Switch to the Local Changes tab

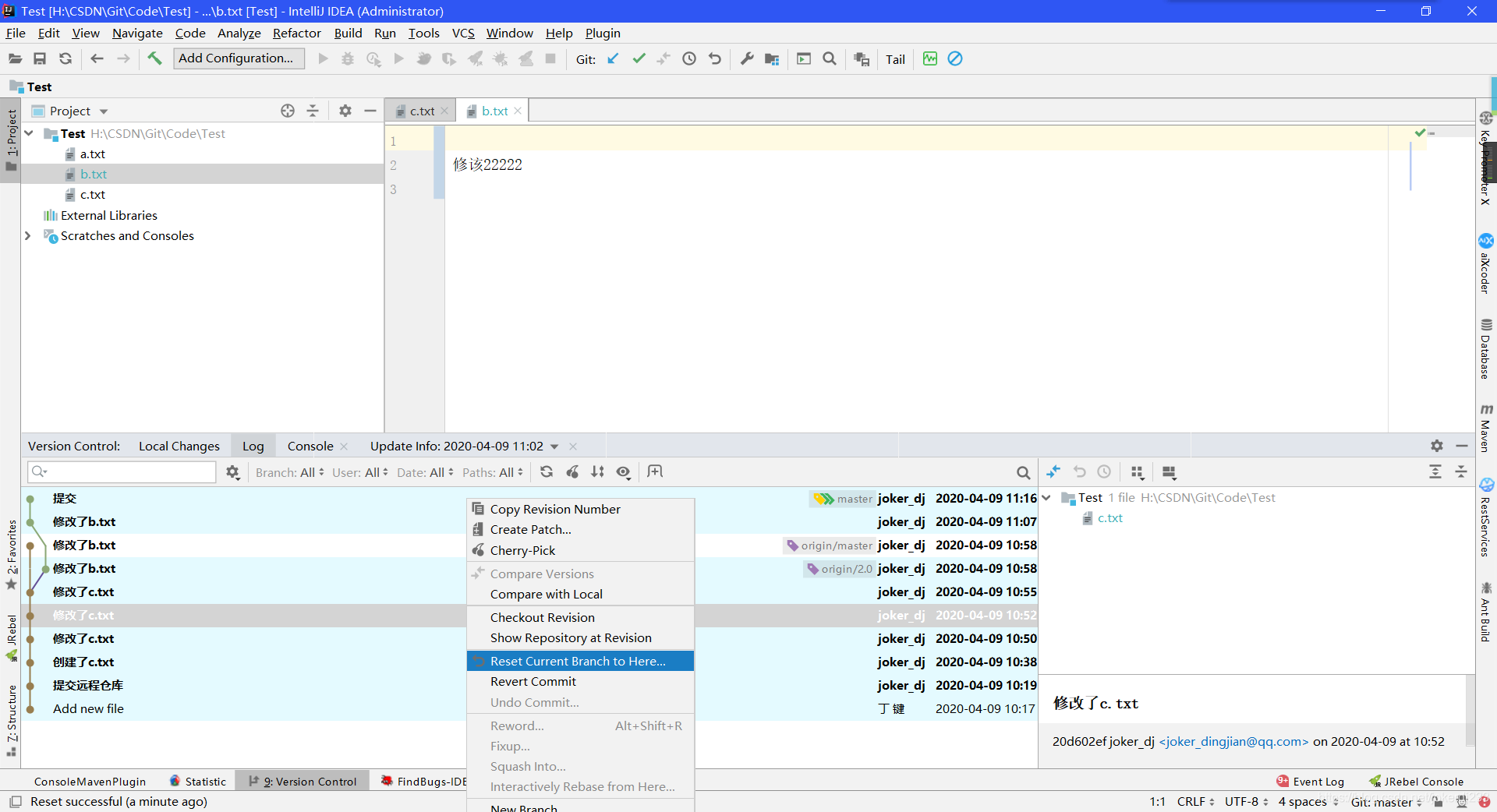(179, 446)
